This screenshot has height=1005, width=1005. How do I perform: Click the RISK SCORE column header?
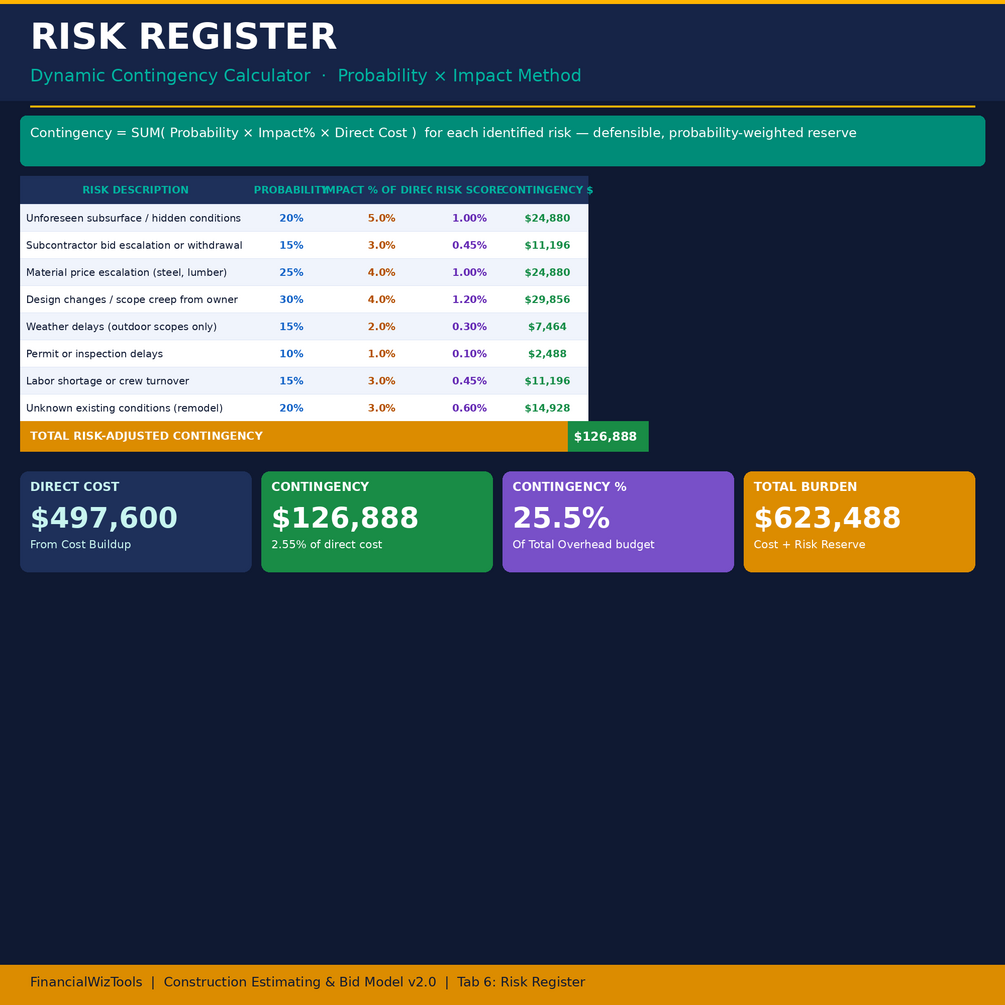click(x=469, y=190)
